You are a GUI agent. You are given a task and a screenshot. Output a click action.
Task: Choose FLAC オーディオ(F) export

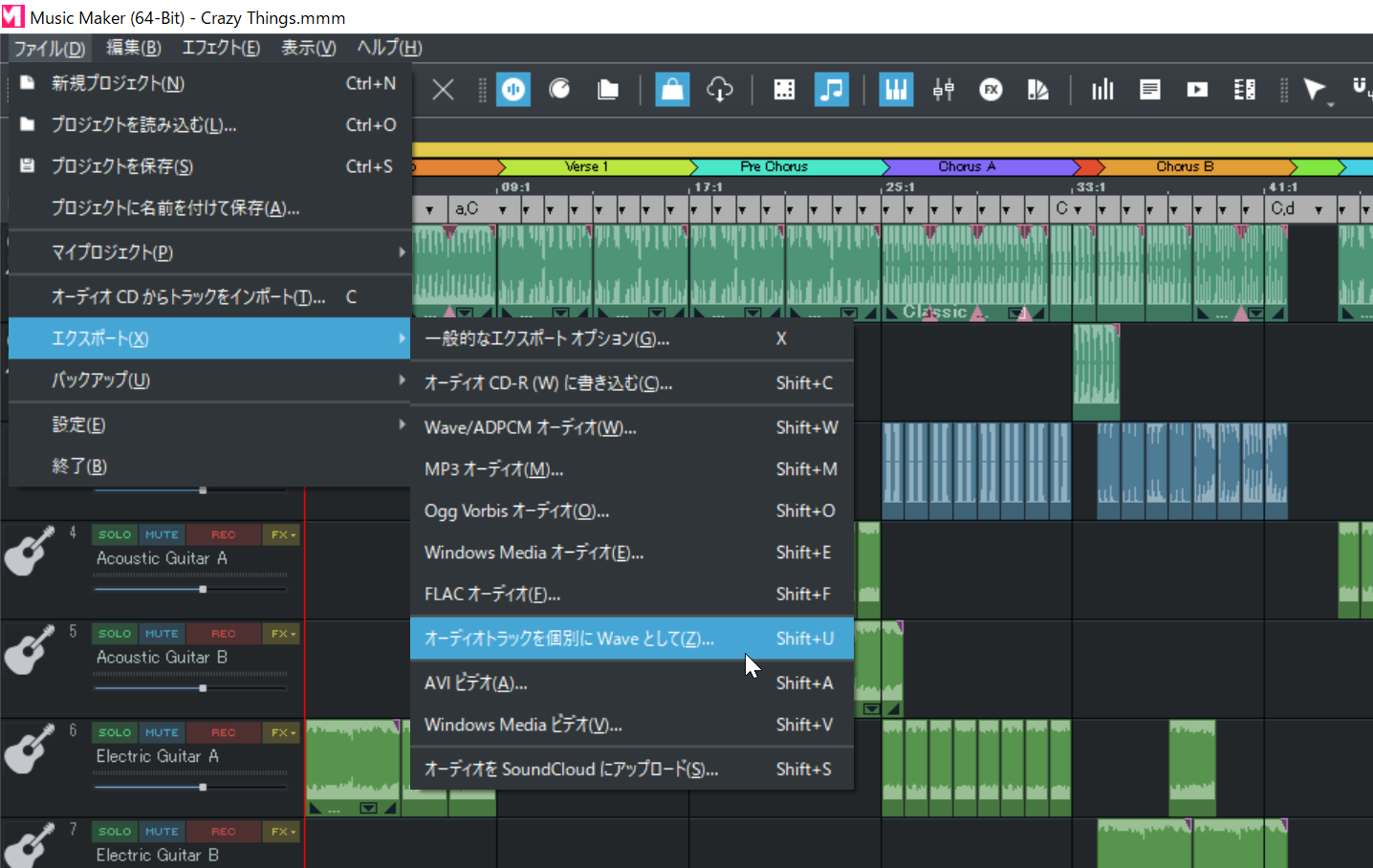tap(632, 595)
